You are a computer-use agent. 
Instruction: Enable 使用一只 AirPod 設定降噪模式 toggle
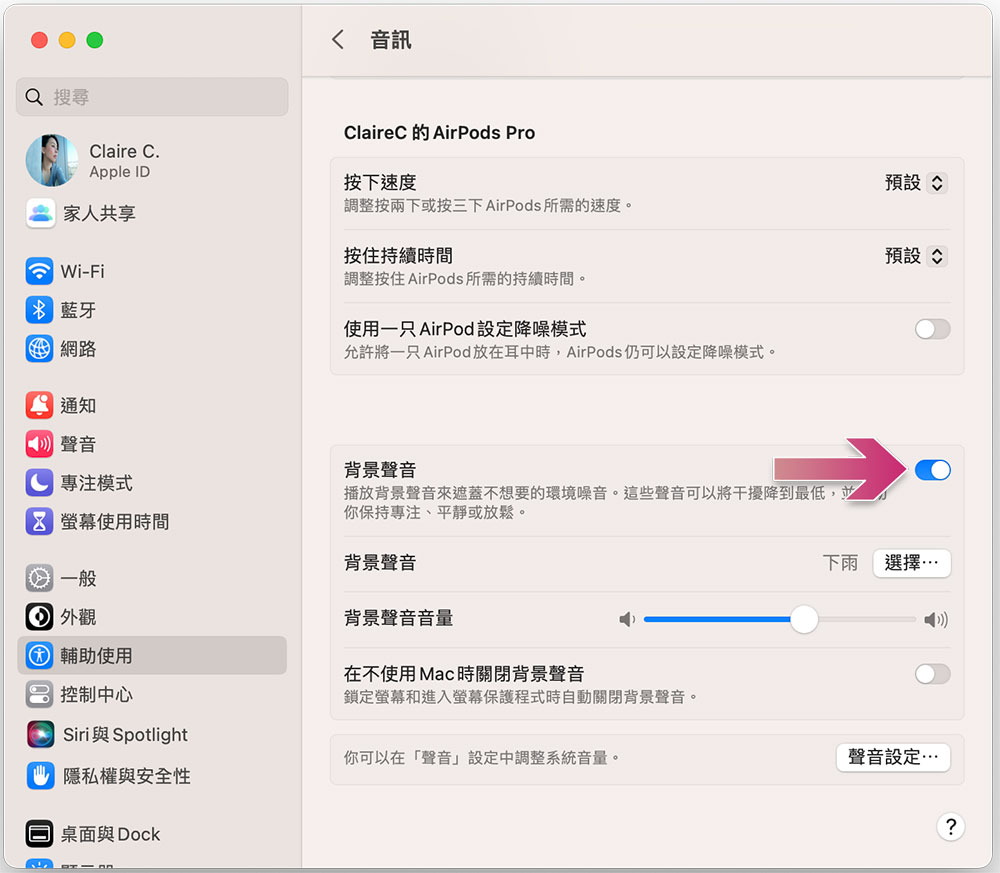[932, 330]
